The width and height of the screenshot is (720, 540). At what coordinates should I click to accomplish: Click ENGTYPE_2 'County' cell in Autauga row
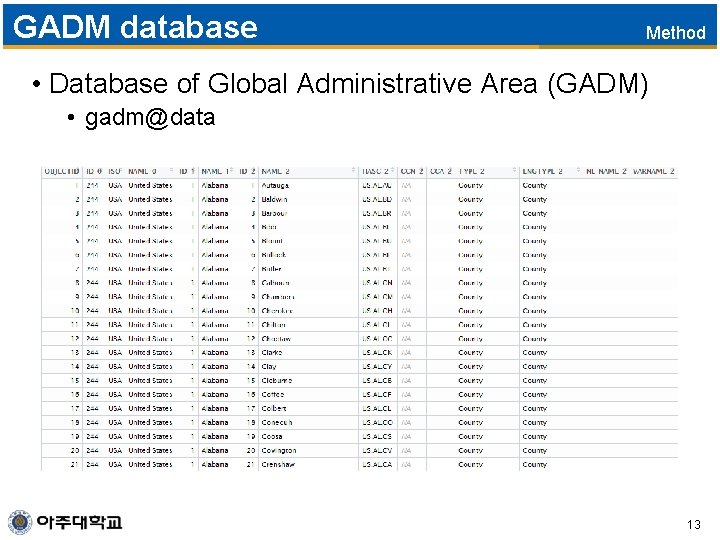pos(534,186)
